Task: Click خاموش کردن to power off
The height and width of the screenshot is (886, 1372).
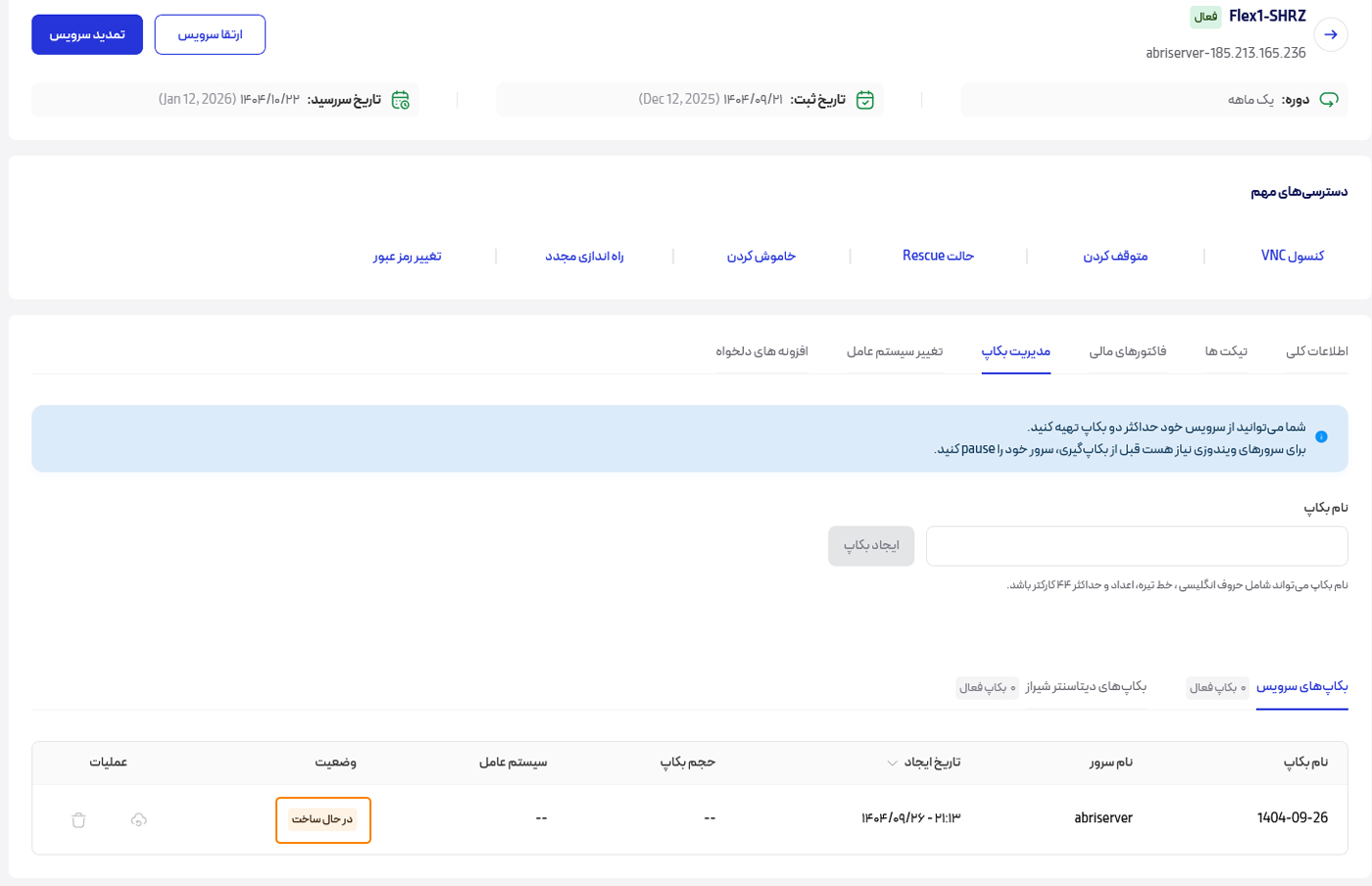Action: pyautogui.click(x=762, y=256)
